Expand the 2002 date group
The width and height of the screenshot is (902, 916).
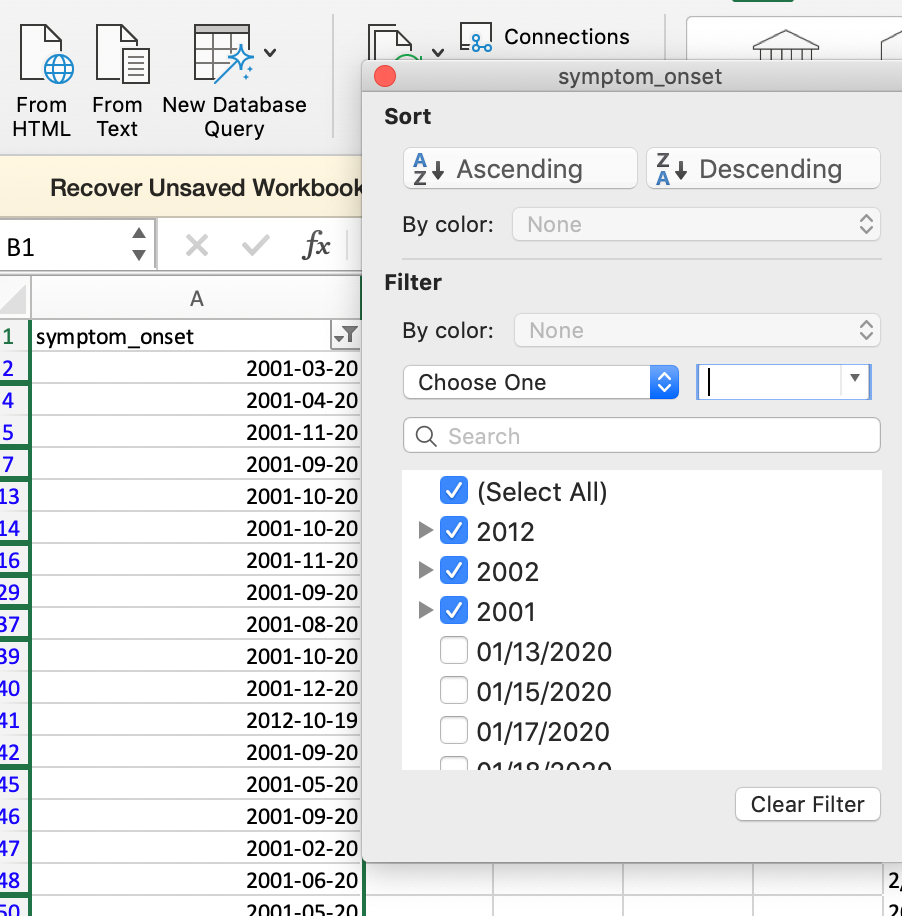tap(426, 570)
